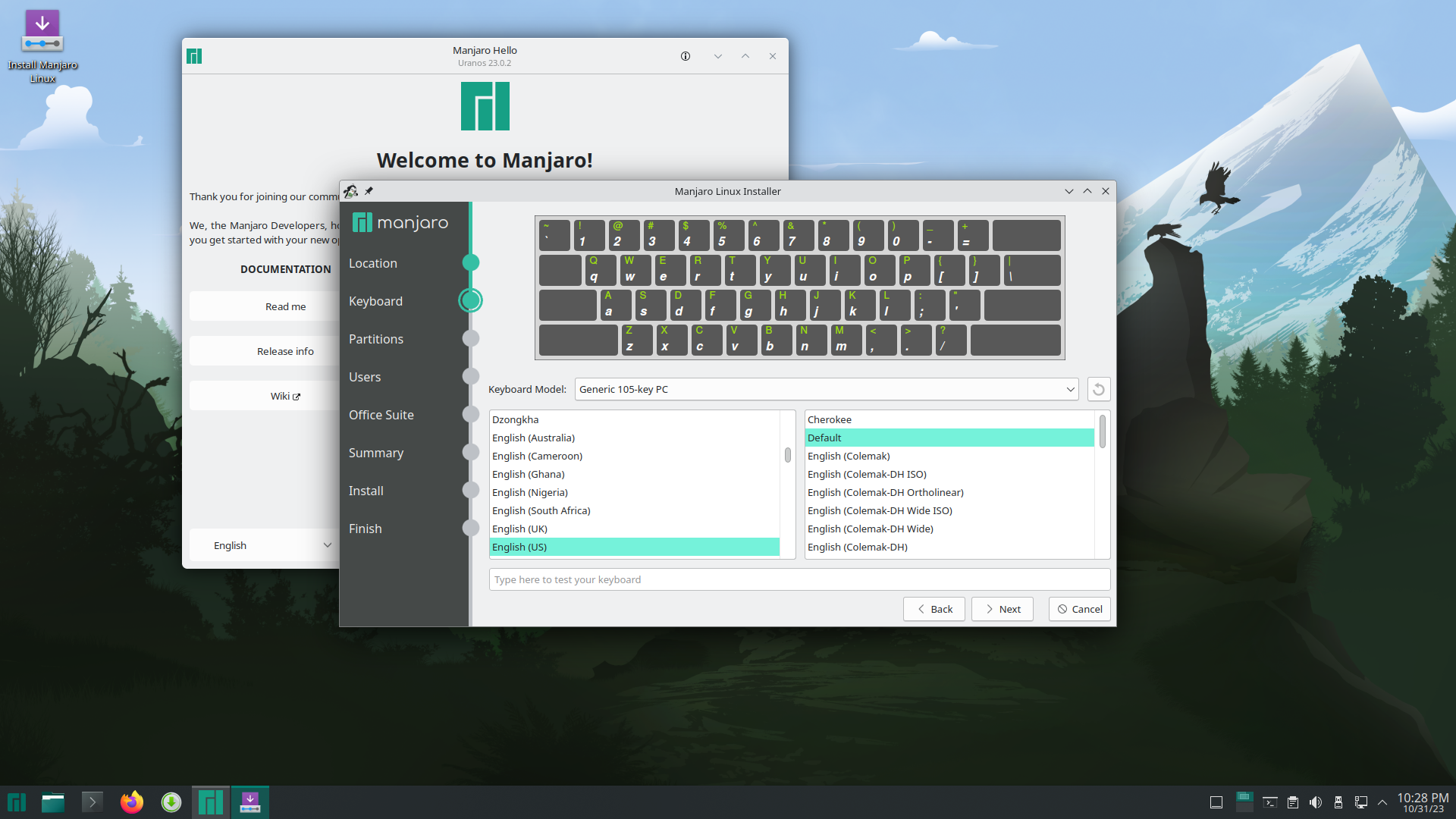
Task: Click the About info icon in Manjaro Hello
Action: pyautogui.click(x=686, y=56)
